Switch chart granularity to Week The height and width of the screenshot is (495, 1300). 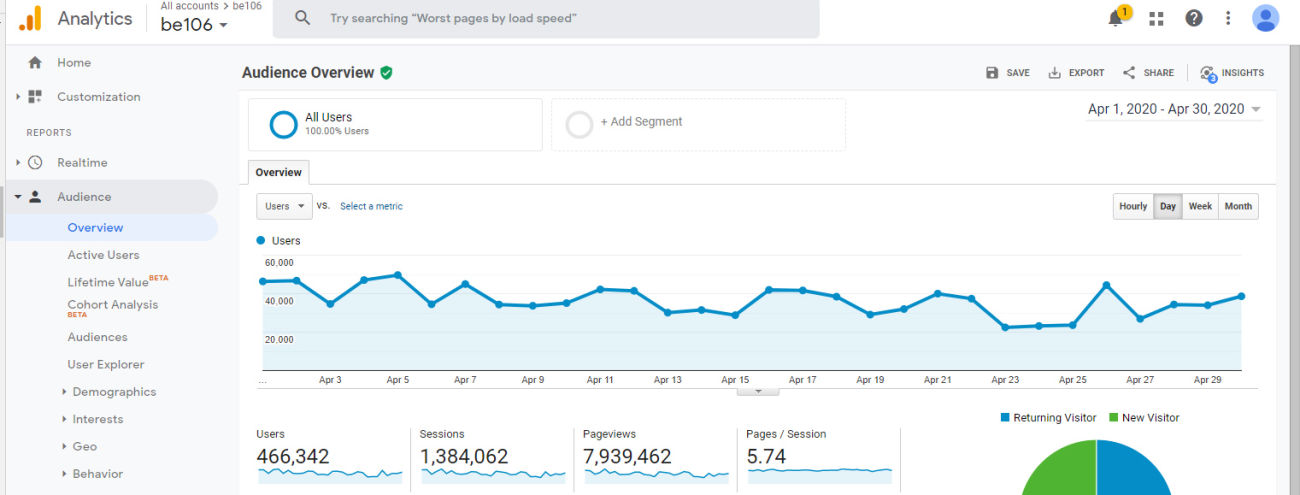pos(1200,206)
